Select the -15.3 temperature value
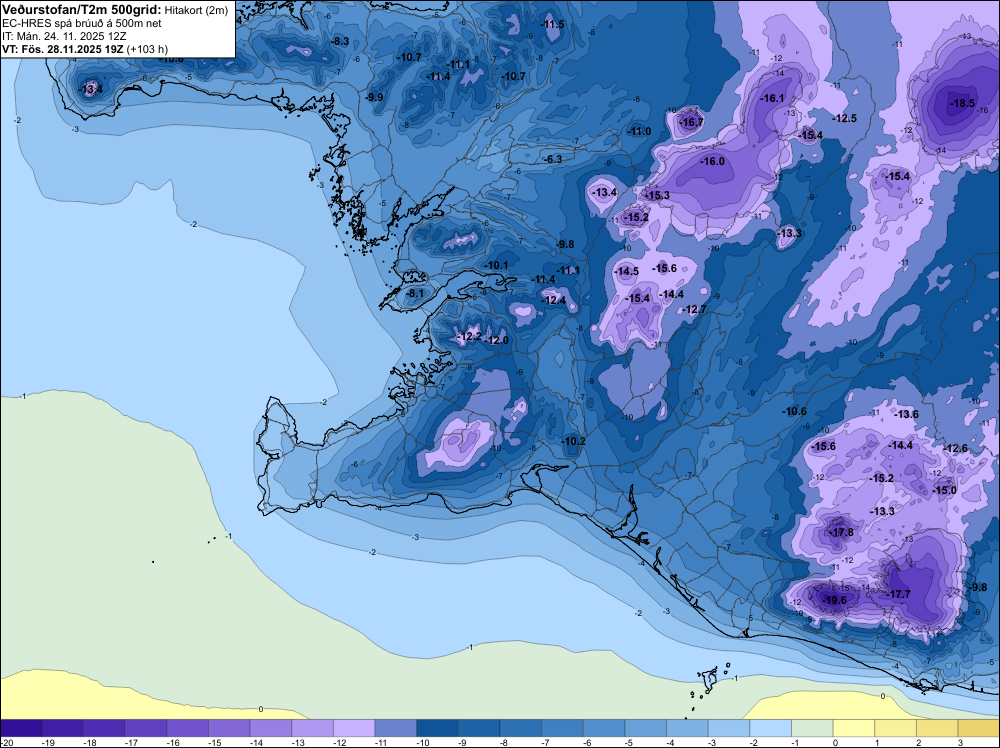Image resolution: width=1000 pixels, height=748 pixels. [x=658, y=195]
